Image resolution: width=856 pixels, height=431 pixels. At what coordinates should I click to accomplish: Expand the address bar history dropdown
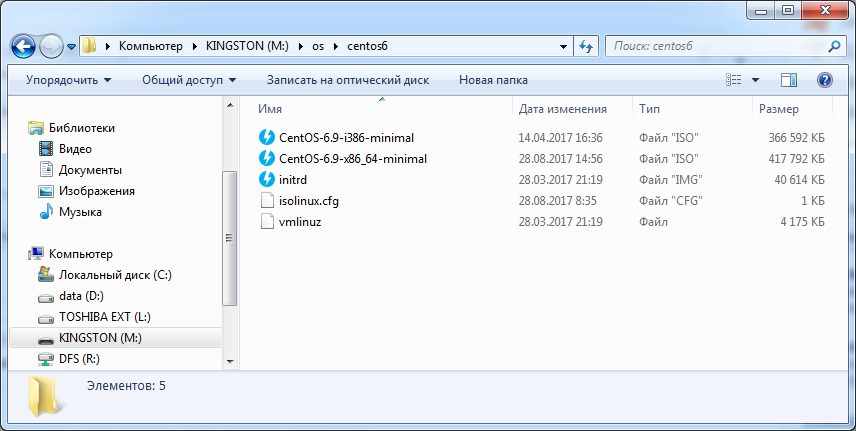(566, 46)
